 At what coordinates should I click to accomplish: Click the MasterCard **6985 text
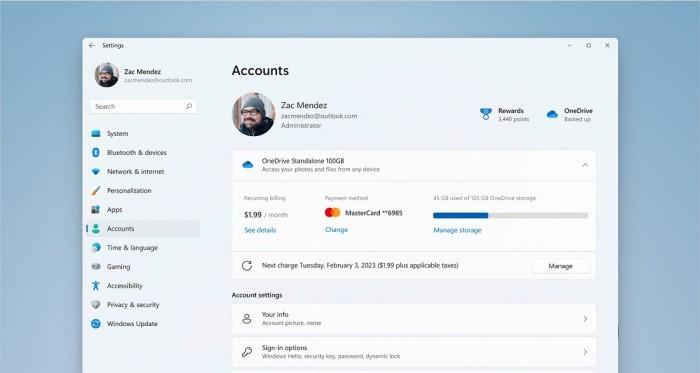coord(374,213)
